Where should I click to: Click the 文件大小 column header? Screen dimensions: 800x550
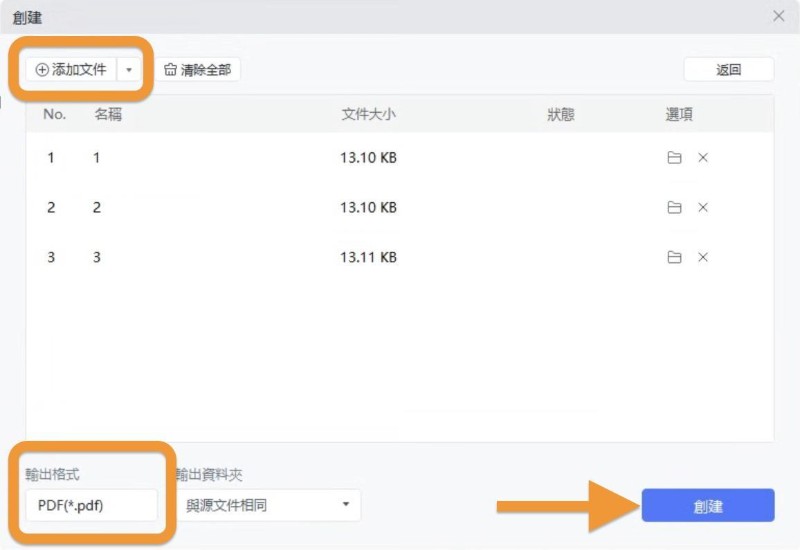click(368, 114)
